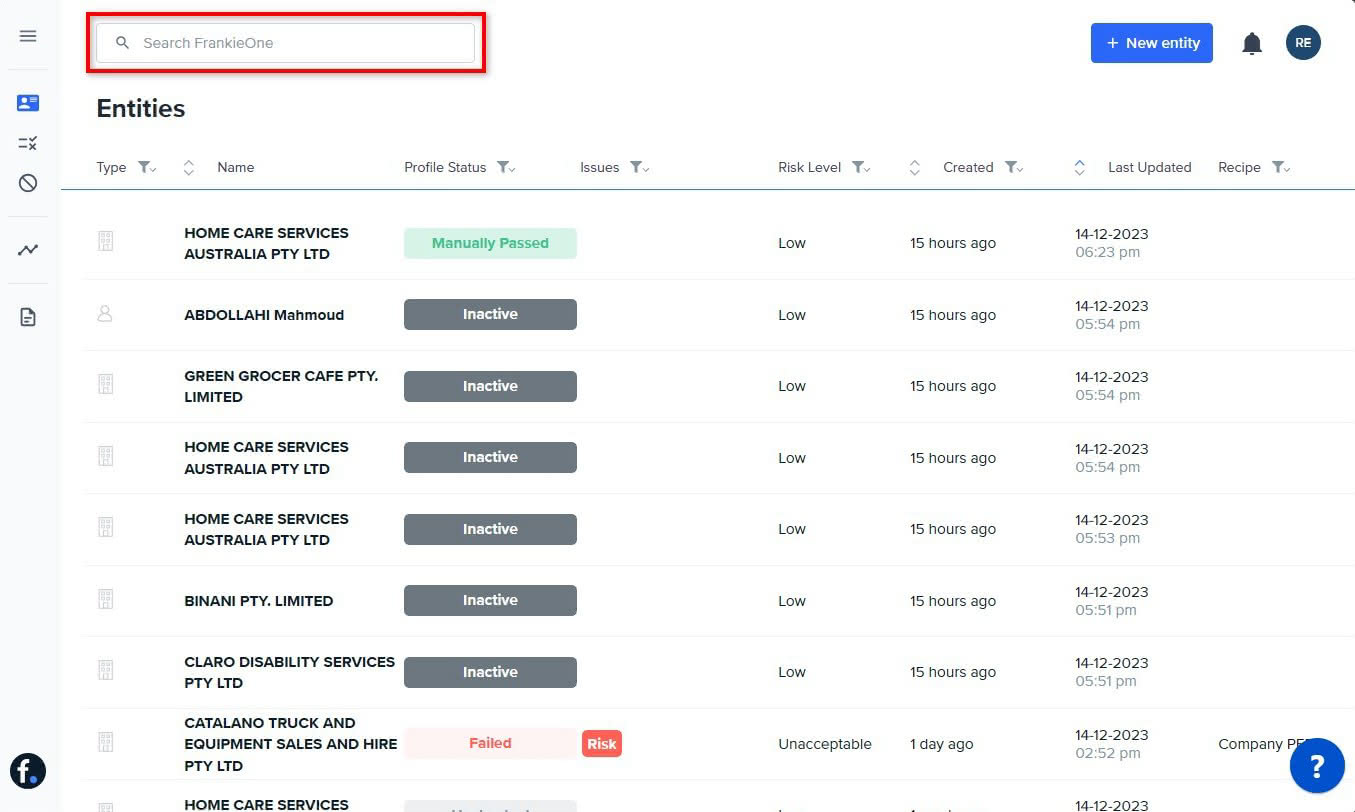This screenshot has height=812, width=1355.
Task: Open the Profile Status filter dropdown
Action: 505,168
